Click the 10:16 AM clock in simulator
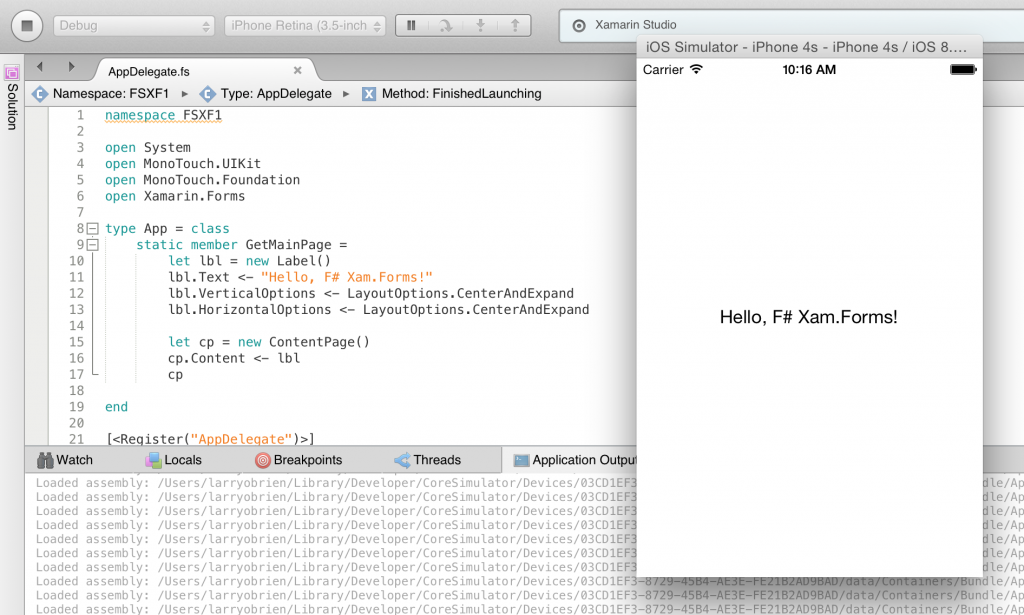 [809, 70]
